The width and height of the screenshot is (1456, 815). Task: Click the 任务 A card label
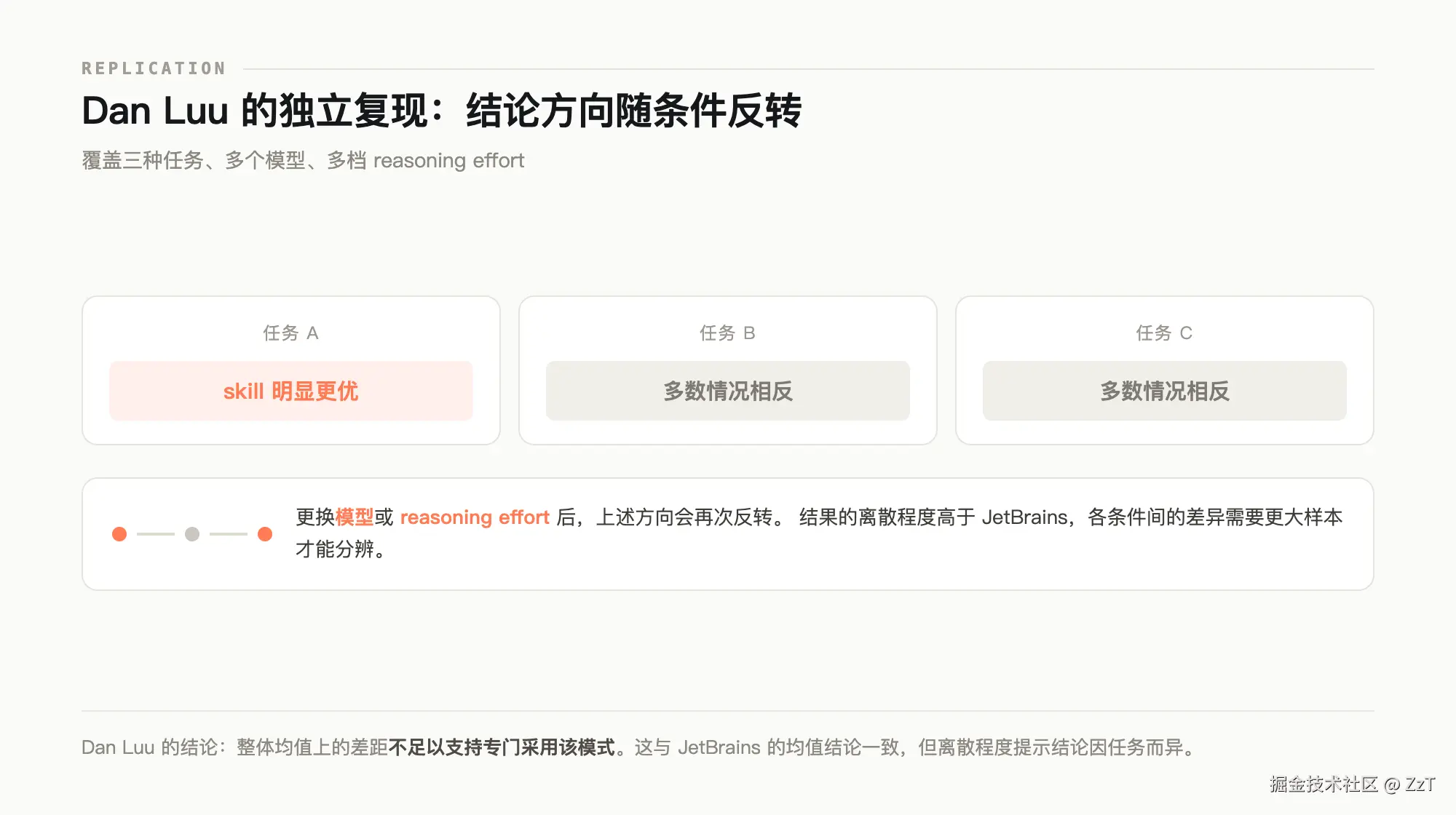pos(291,333)
